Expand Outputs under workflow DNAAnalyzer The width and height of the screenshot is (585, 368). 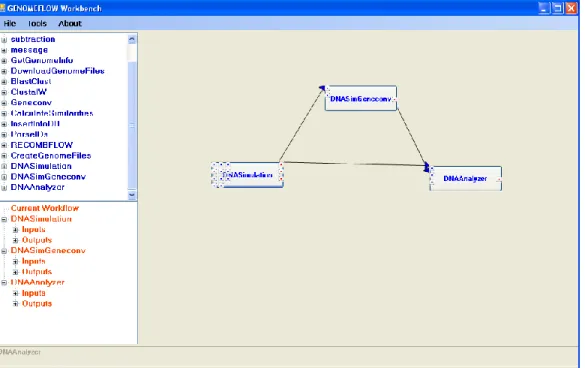click(x=15, y=303)
